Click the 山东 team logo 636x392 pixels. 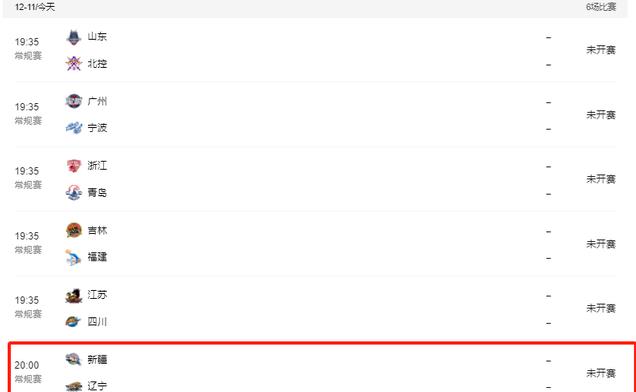point(73,37)
